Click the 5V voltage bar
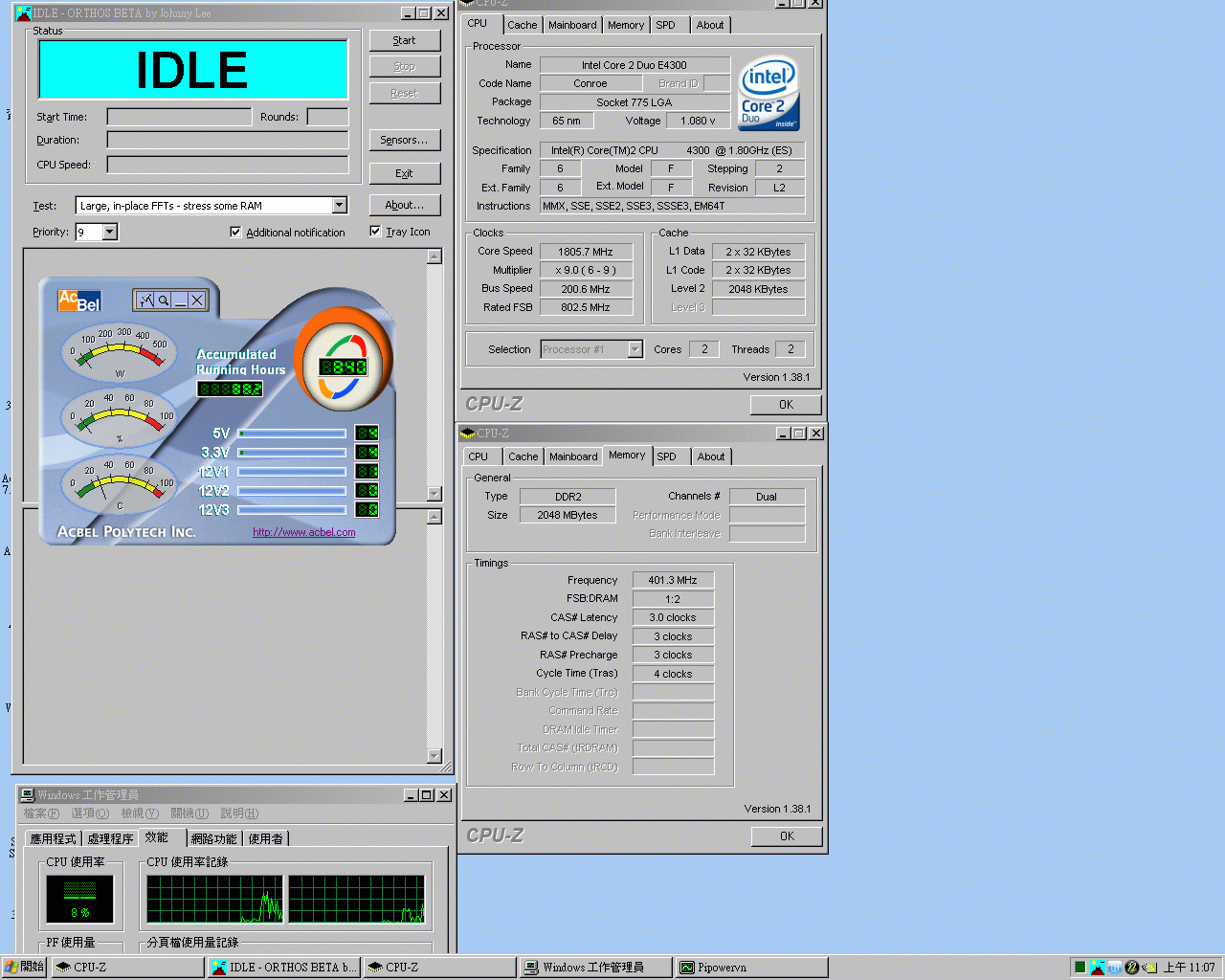1225x980 pixels. [292, 434]
